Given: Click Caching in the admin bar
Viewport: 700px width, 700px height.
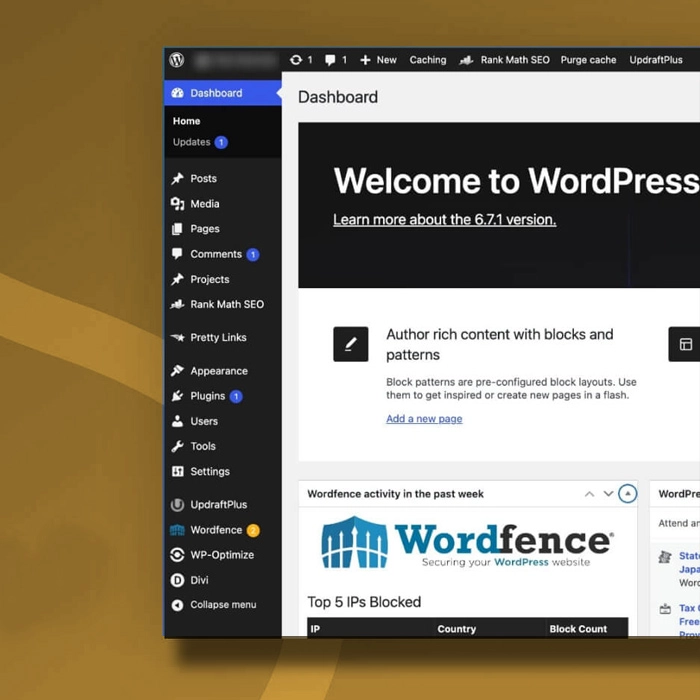Looking at the screenshot, I should tap(428, 60).
